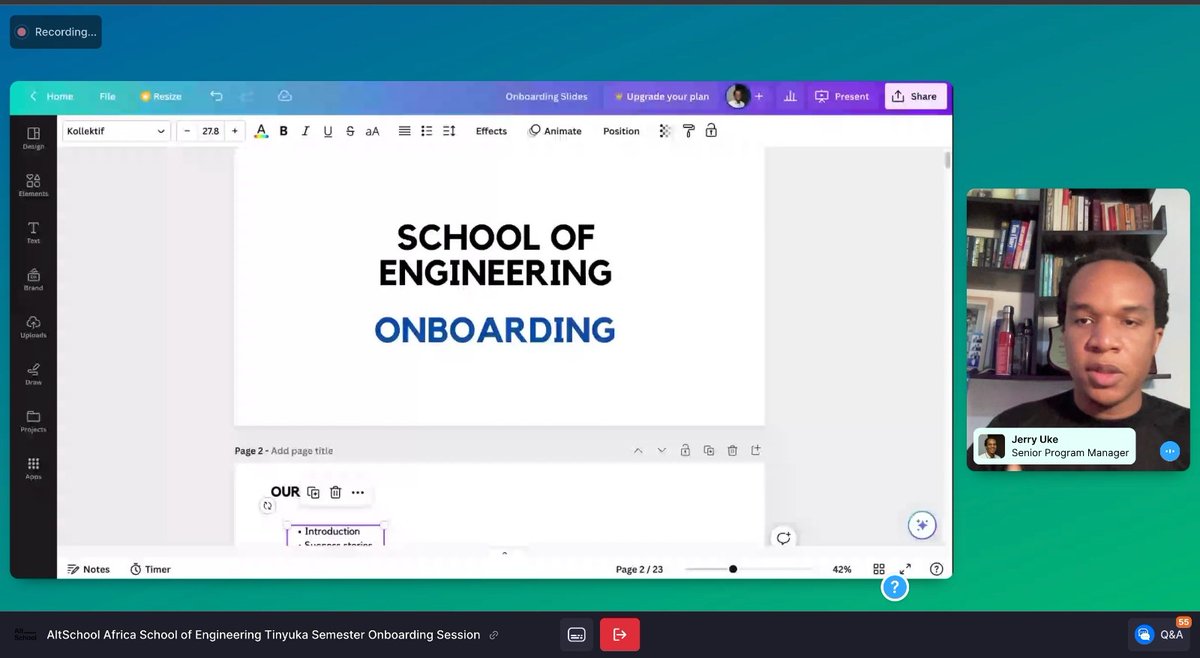This screenshot has height=658, width=1200.
Task: Open the 42% zoom level menu
Action: click(x=842, y=569)
